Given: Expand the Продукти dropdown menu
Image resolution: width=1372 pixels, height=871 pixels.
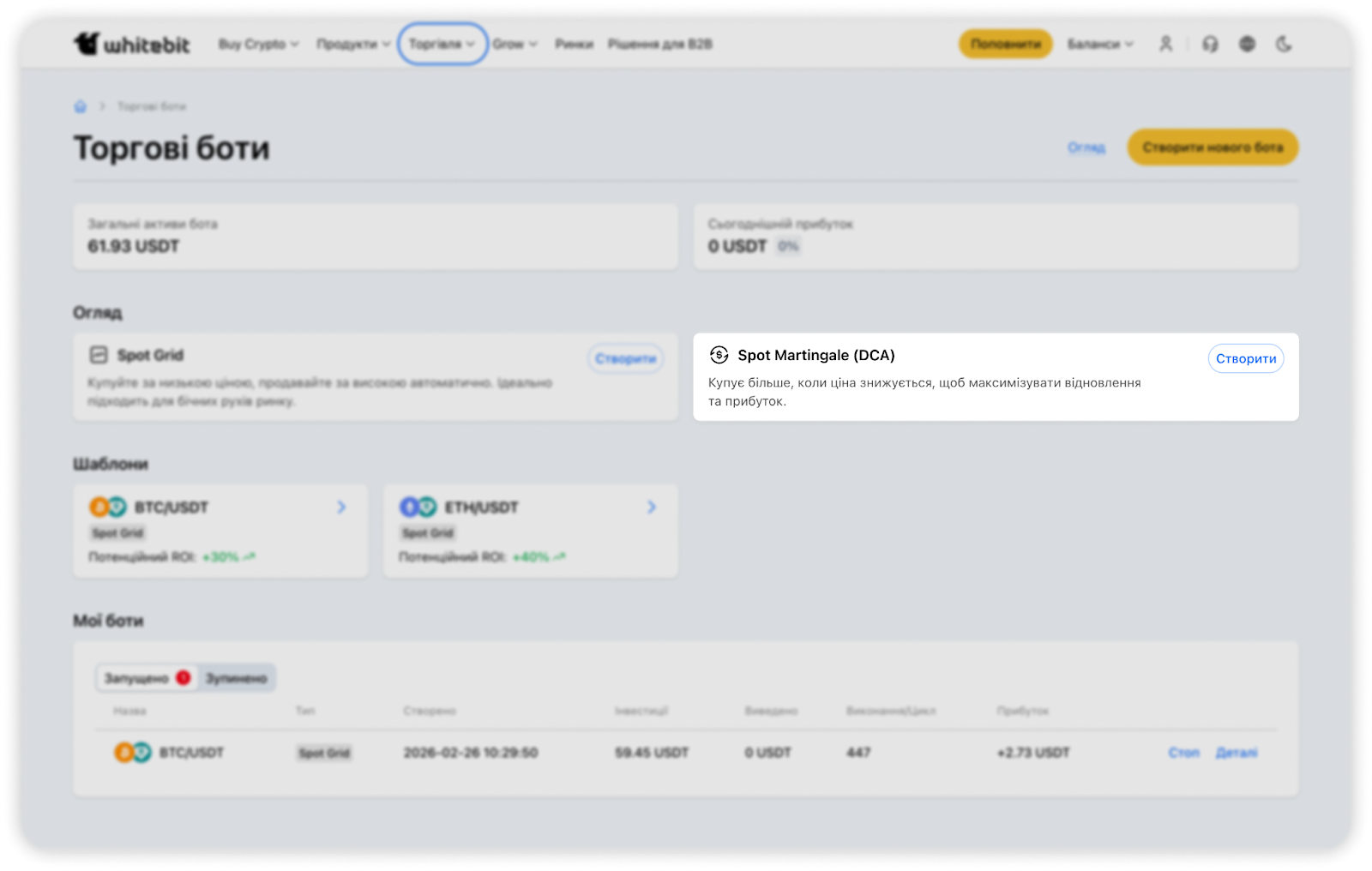Looking at the screenshot, I should click(353, 44).
